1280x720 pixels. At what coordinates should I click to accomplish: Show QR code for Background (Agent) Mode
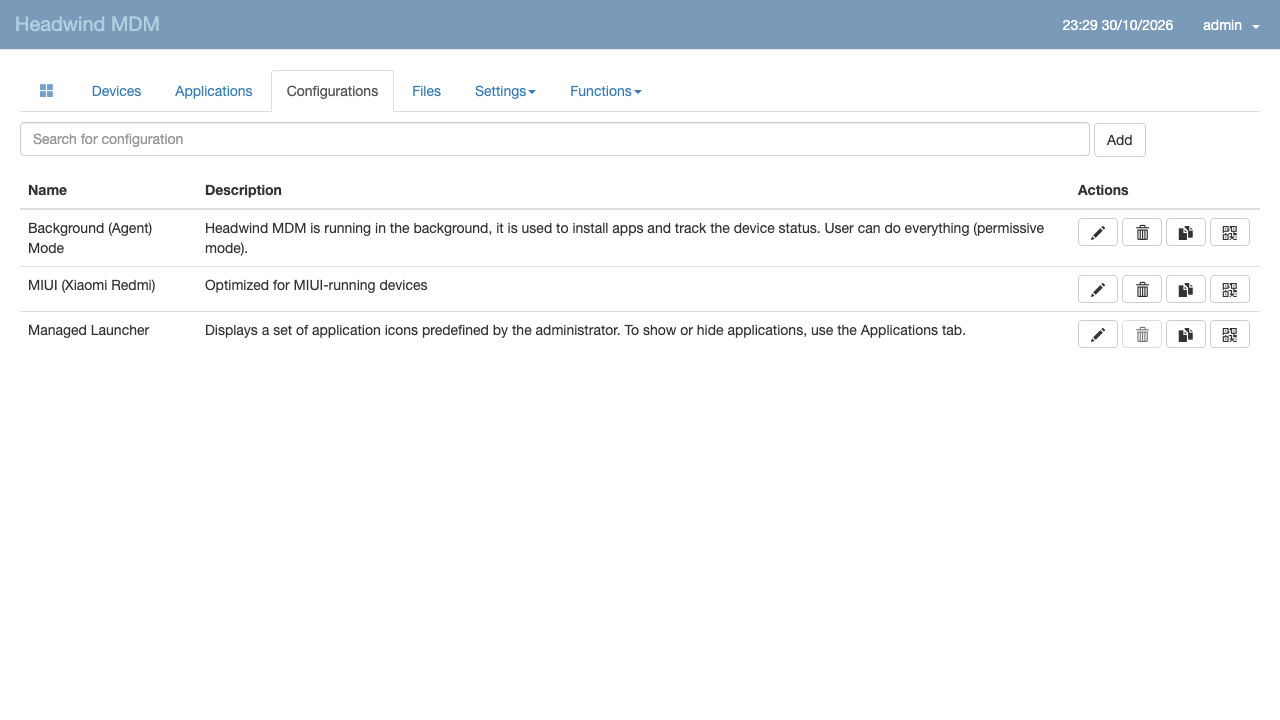point(1230,233)
